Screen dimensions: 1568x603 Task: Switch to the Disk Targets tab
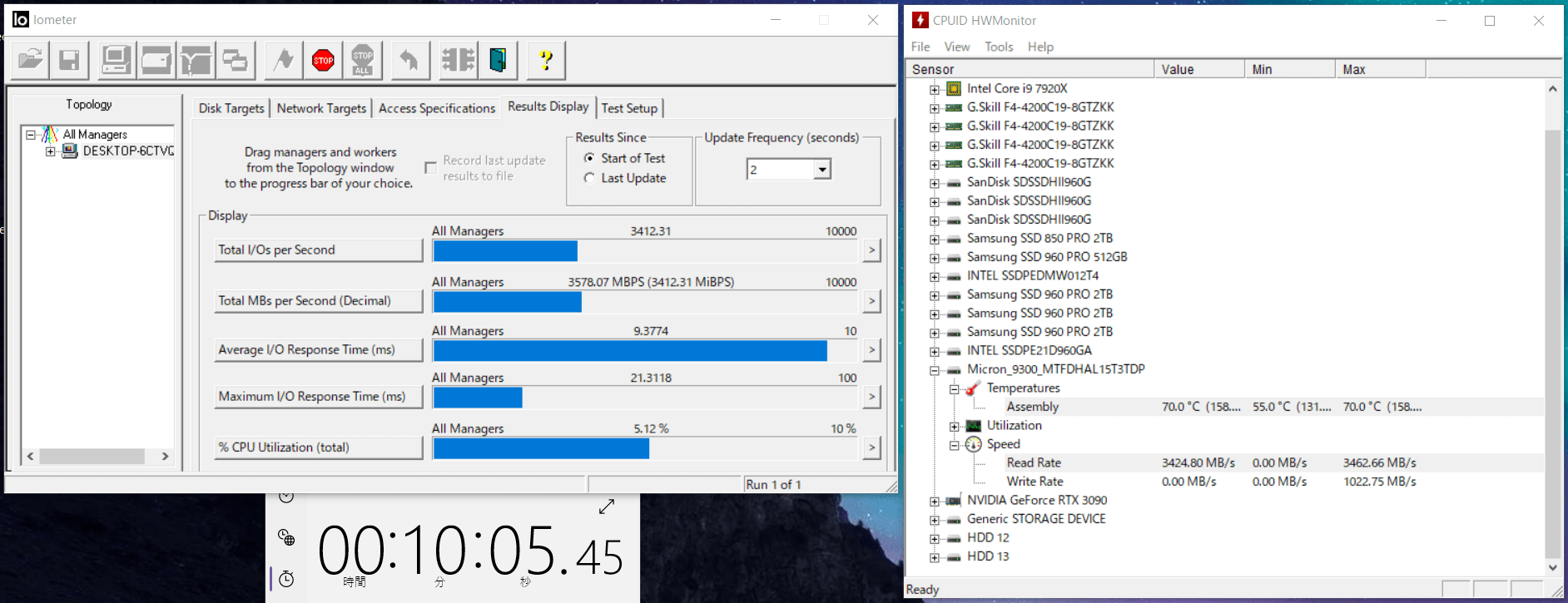click(x=231, y=108)
